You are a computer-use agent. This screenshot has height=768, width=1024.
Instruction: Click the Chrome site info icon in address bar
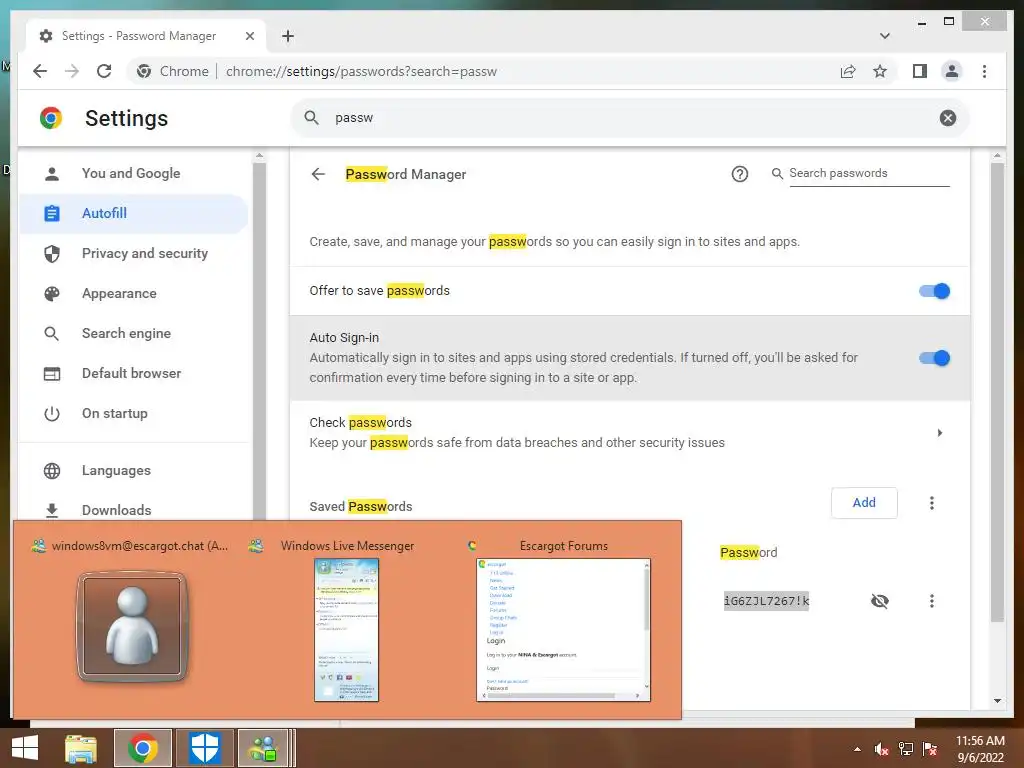[144, 71]
